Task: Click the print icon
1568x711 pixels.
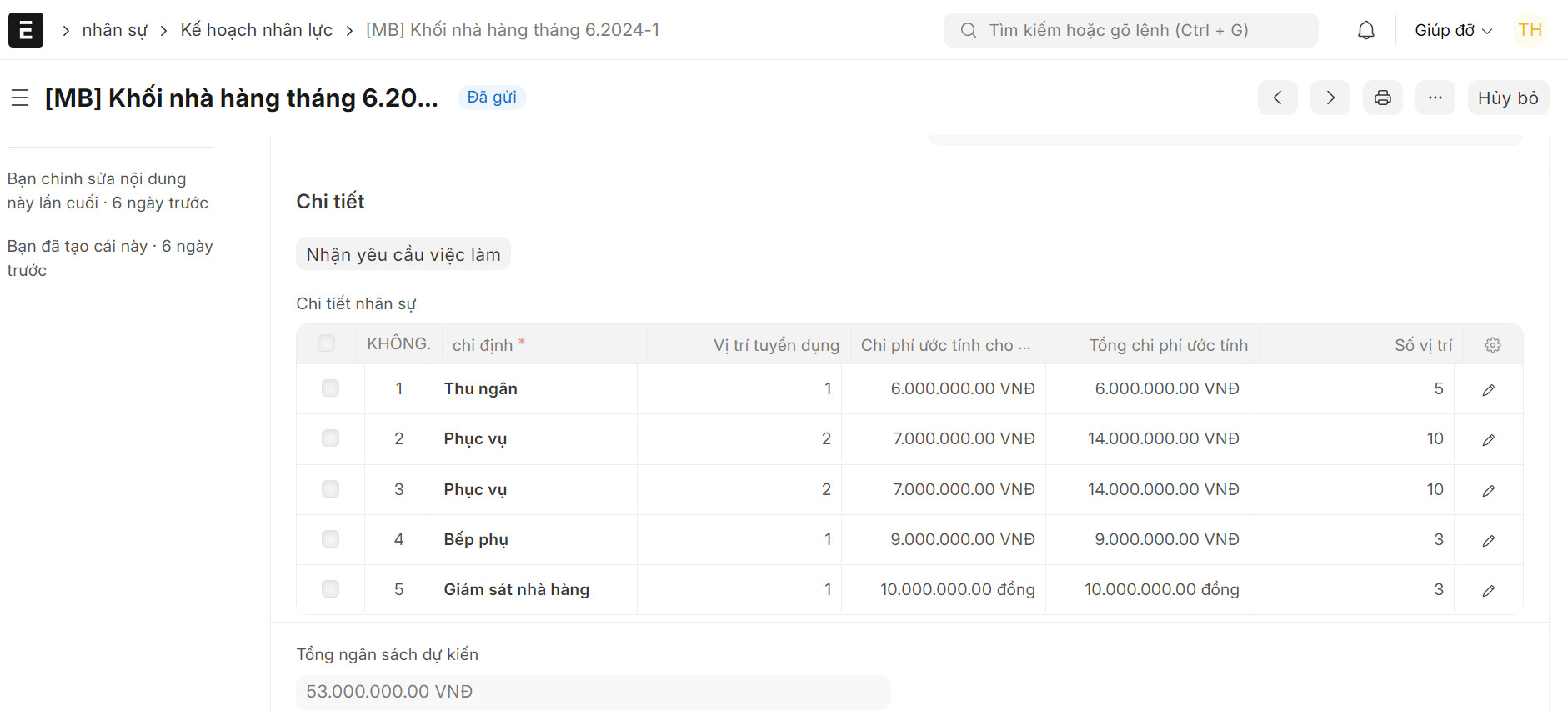Action: (x=1382, y=98)
